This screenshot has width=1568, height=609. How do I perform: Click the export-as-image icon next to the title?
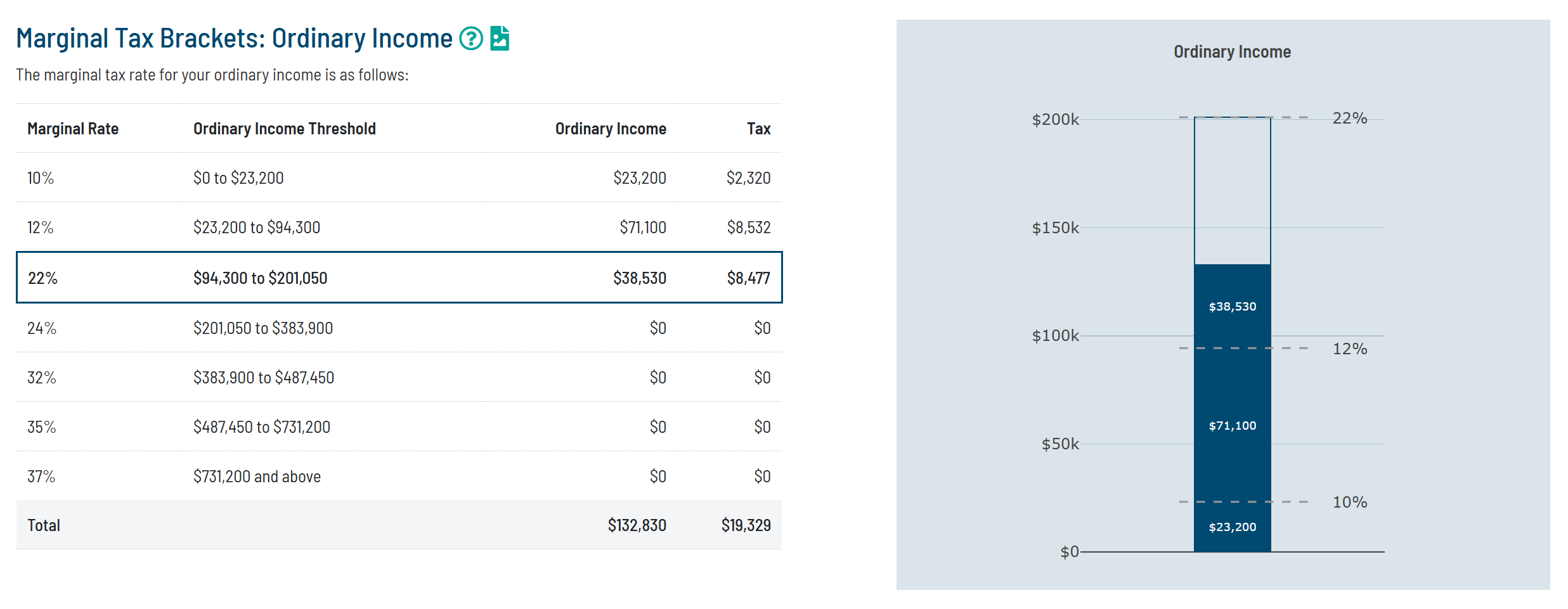500,39
